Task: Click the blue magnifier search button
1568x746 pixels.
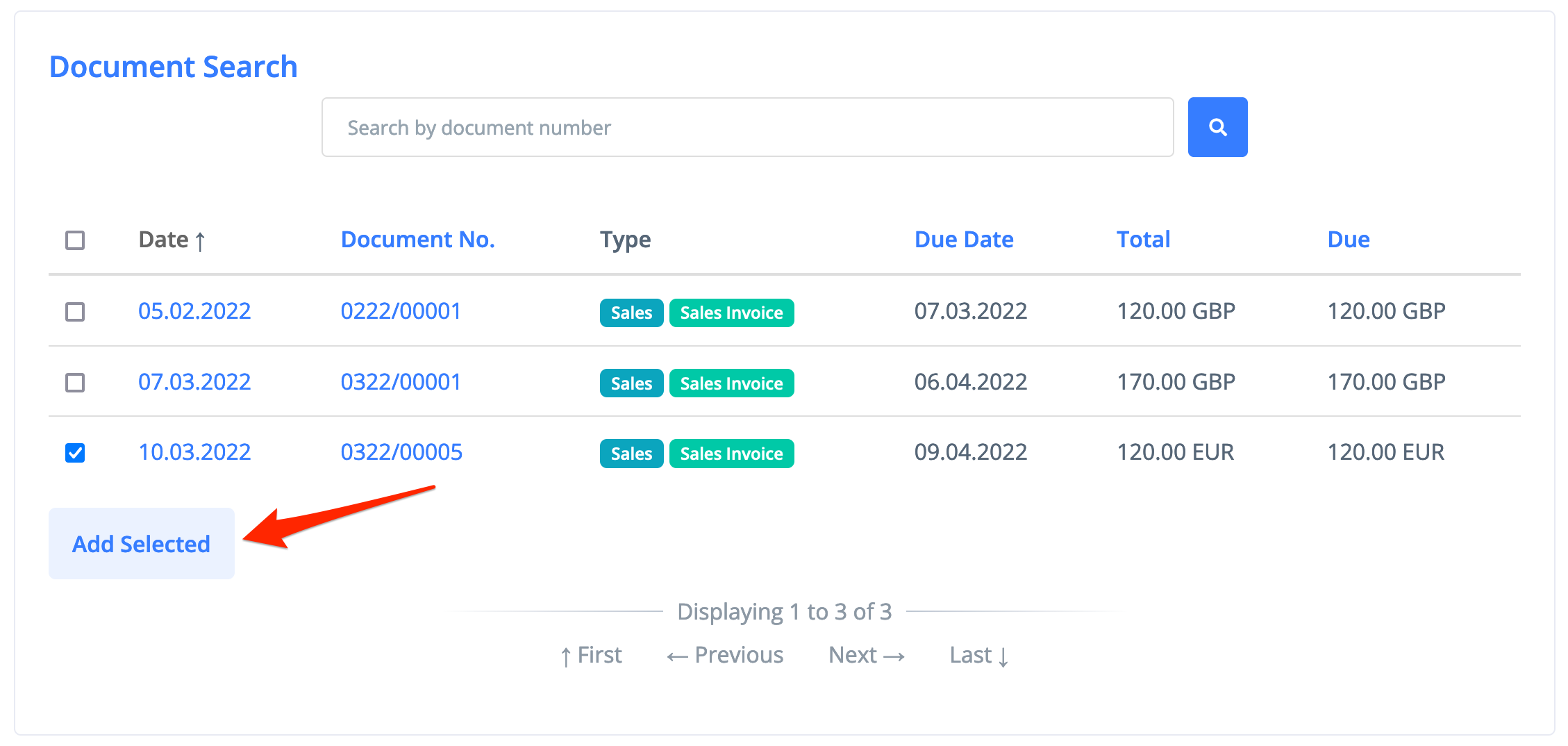Action: pos(1217,127)
